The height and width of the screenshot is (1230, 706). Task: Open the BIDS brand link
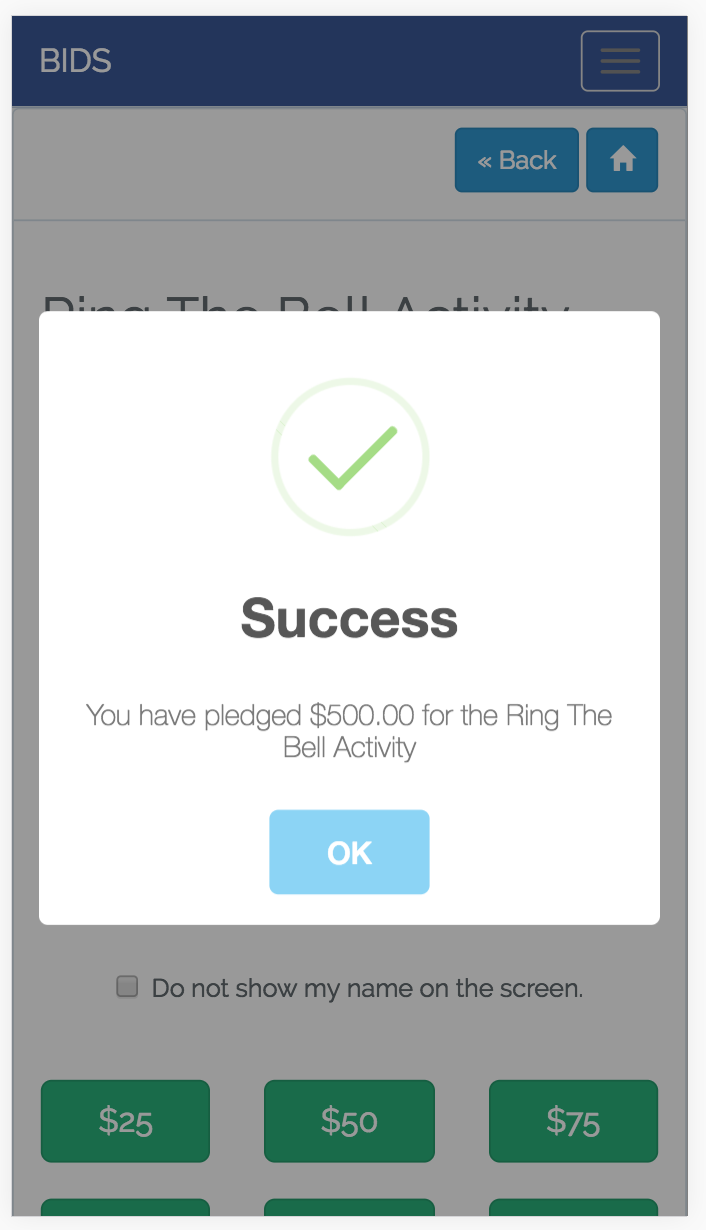pos(75,61)
